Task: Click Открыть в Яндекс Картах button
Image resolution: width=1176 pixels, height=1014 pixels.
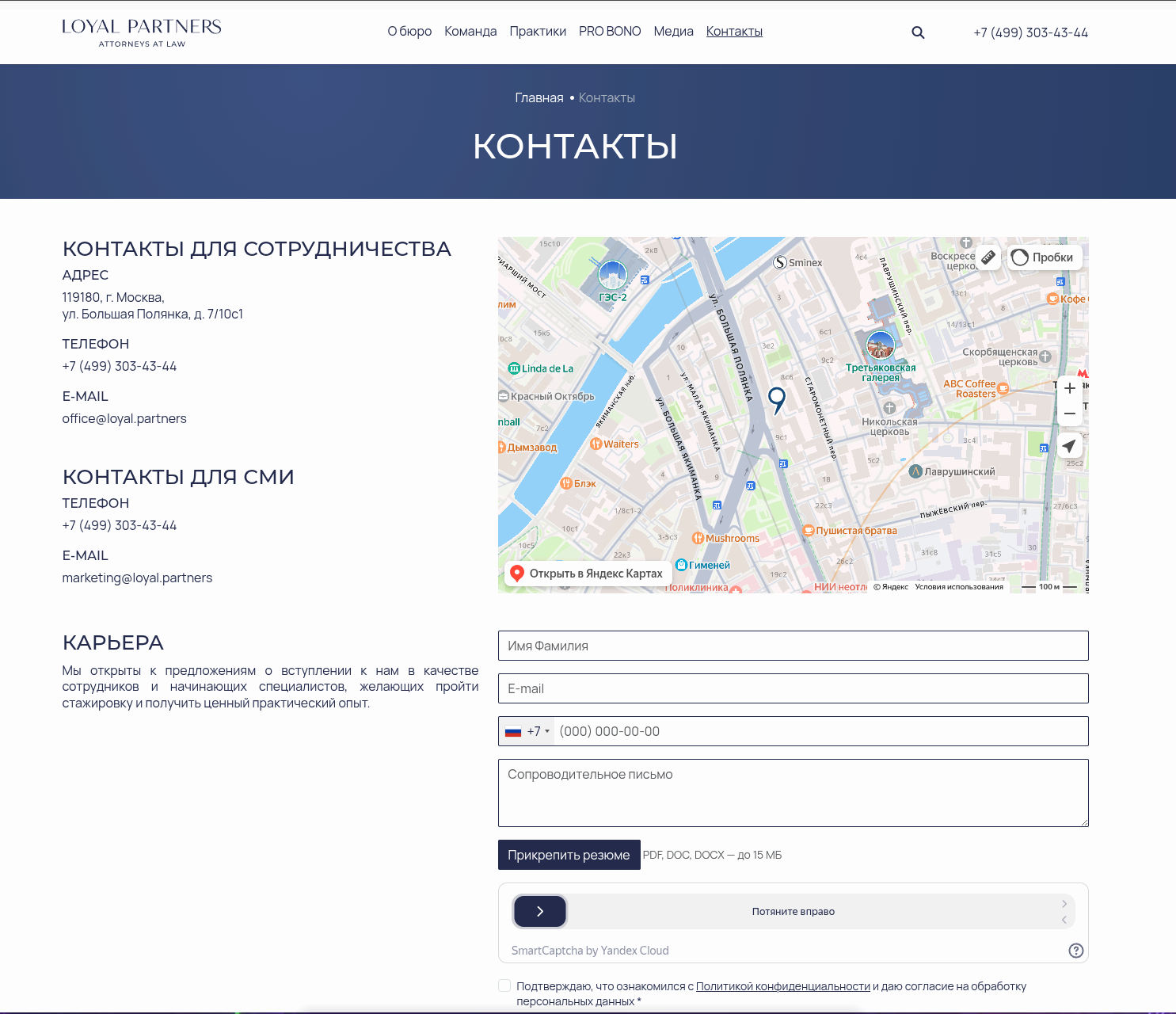Action: point(587,574)
